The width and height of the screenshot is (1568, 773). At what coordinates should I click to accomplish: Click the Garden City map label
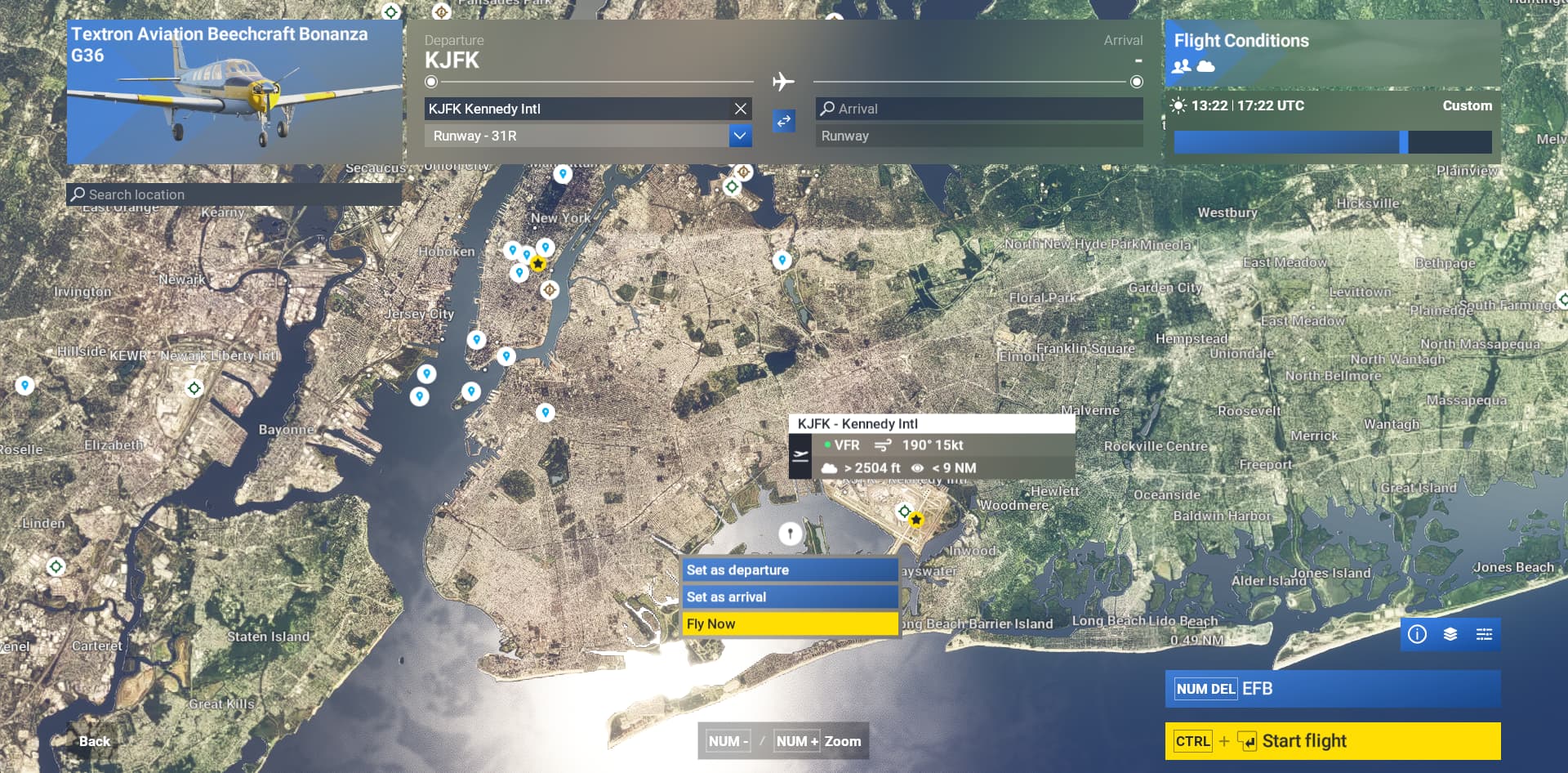1165,288
